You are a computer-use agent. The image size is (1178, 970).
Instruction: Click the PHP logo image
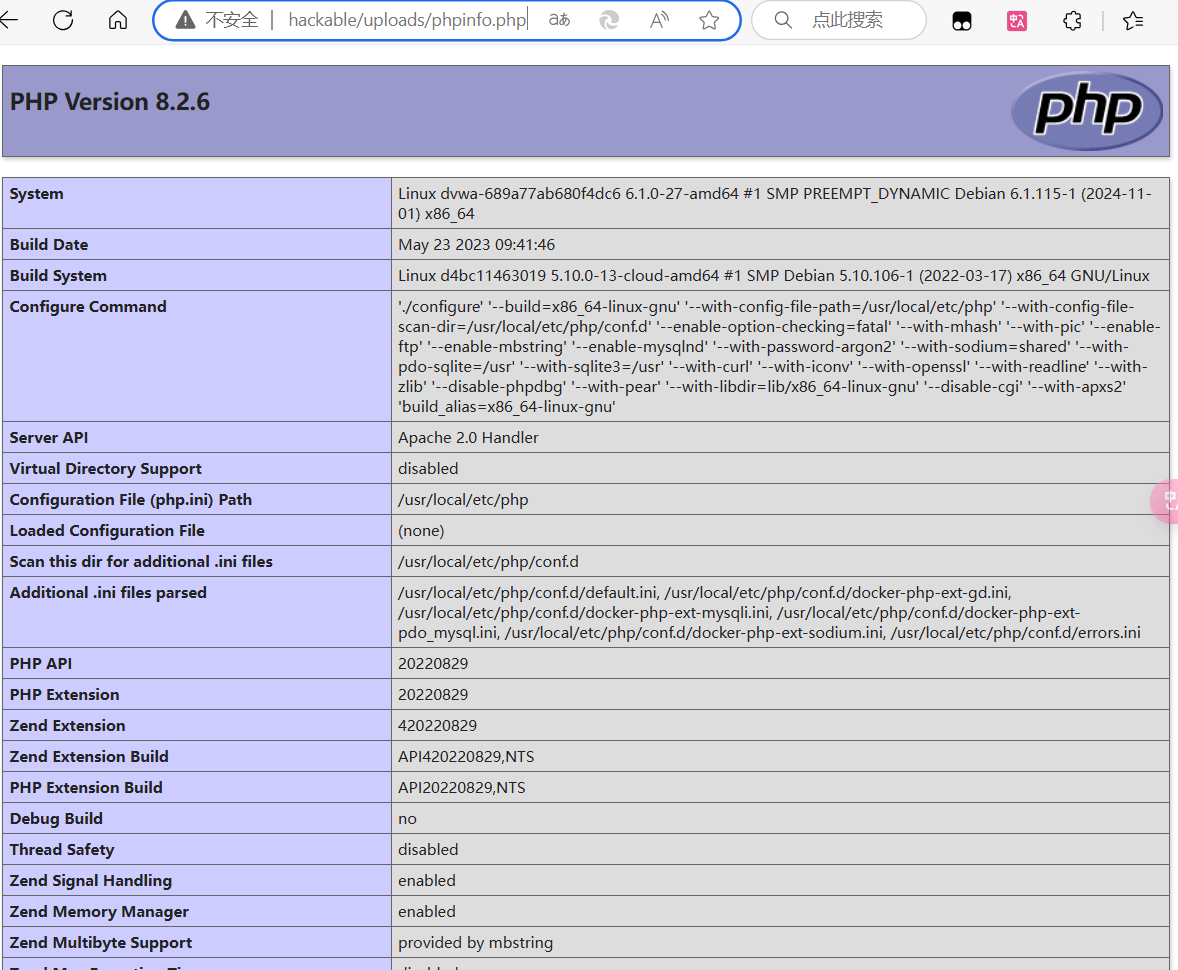[x=1087, y=110]
